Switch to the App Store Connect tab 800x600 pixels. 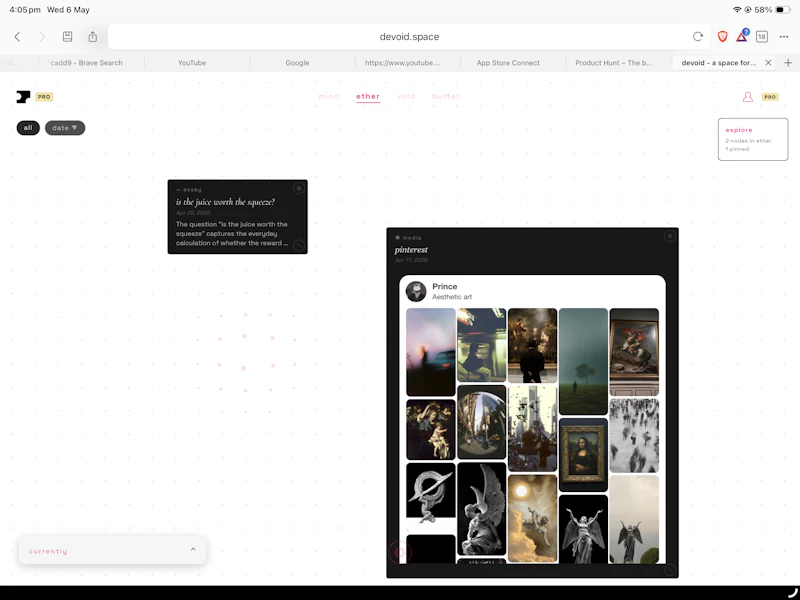(x=508, y=63)
